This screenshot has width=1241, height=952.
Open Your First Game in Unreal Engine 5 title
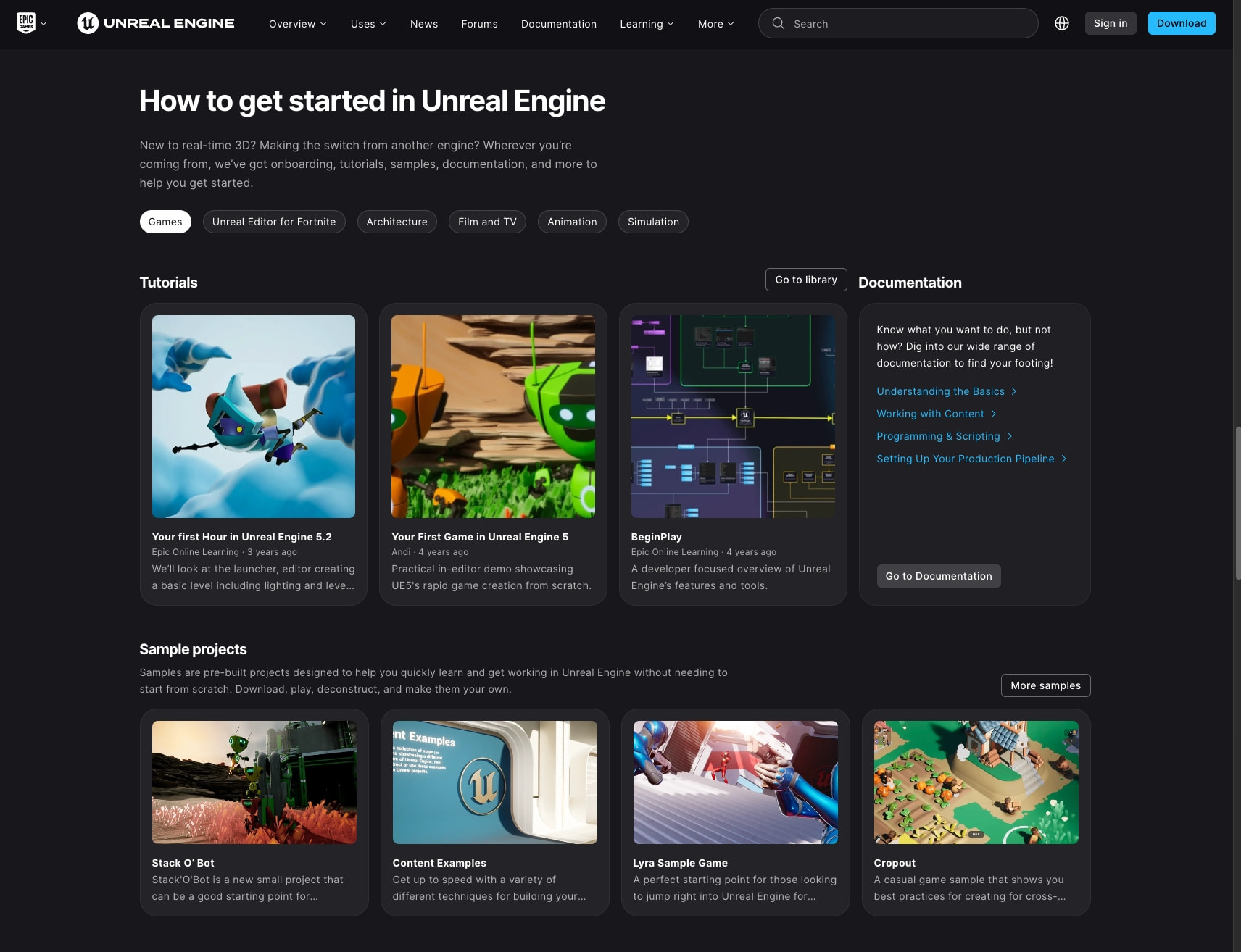(x=480, y=537)
